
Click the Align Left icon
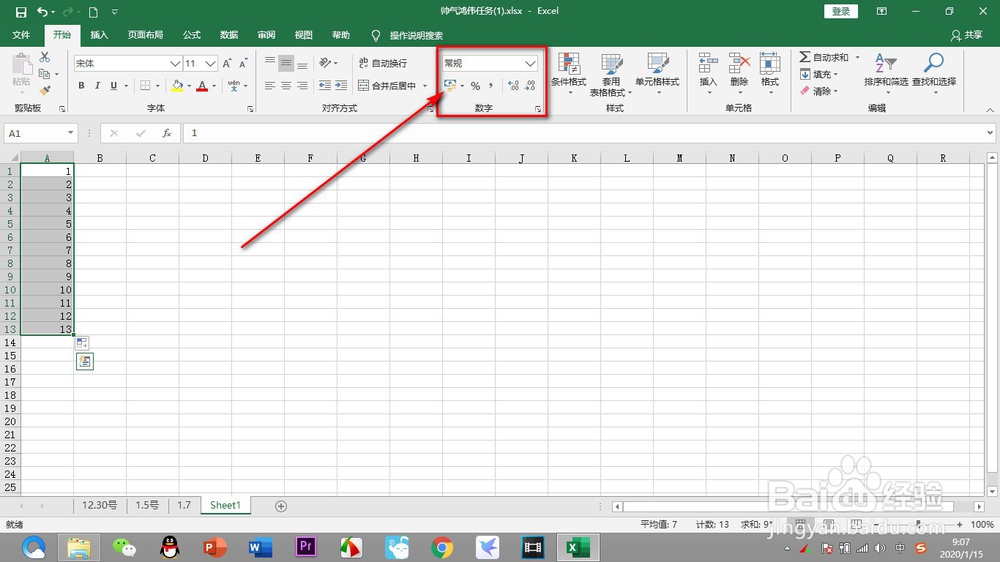click(270, 85)
